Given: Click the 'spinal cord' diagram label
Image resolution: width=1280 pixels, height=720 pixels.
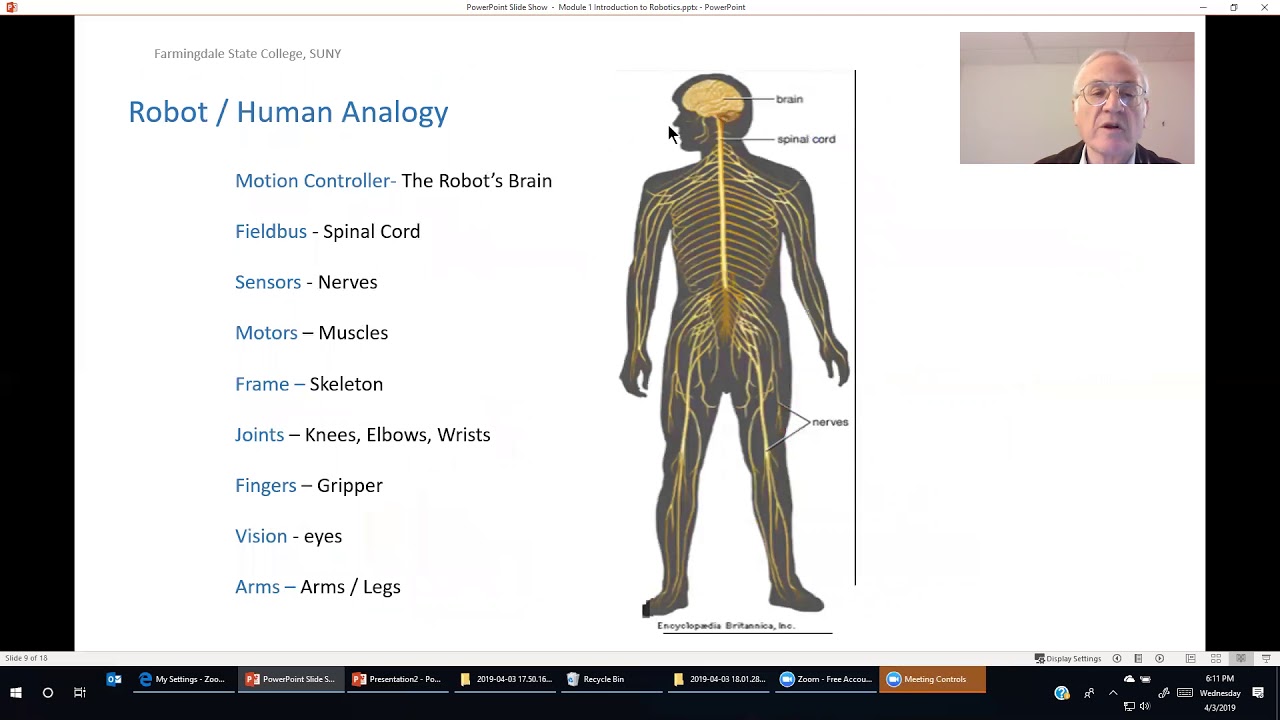Looking at the screenshot, I should pos(806,139).
